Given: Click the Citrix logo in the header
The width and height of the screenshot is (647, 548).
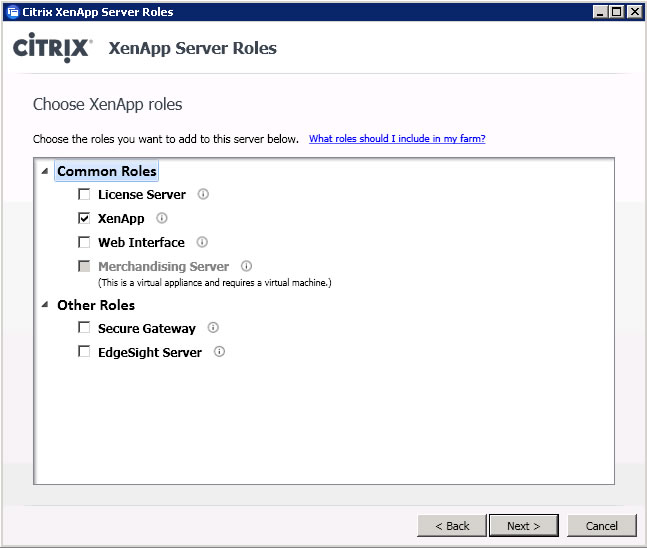Looking at the screenshot, I should click(52, 47).
